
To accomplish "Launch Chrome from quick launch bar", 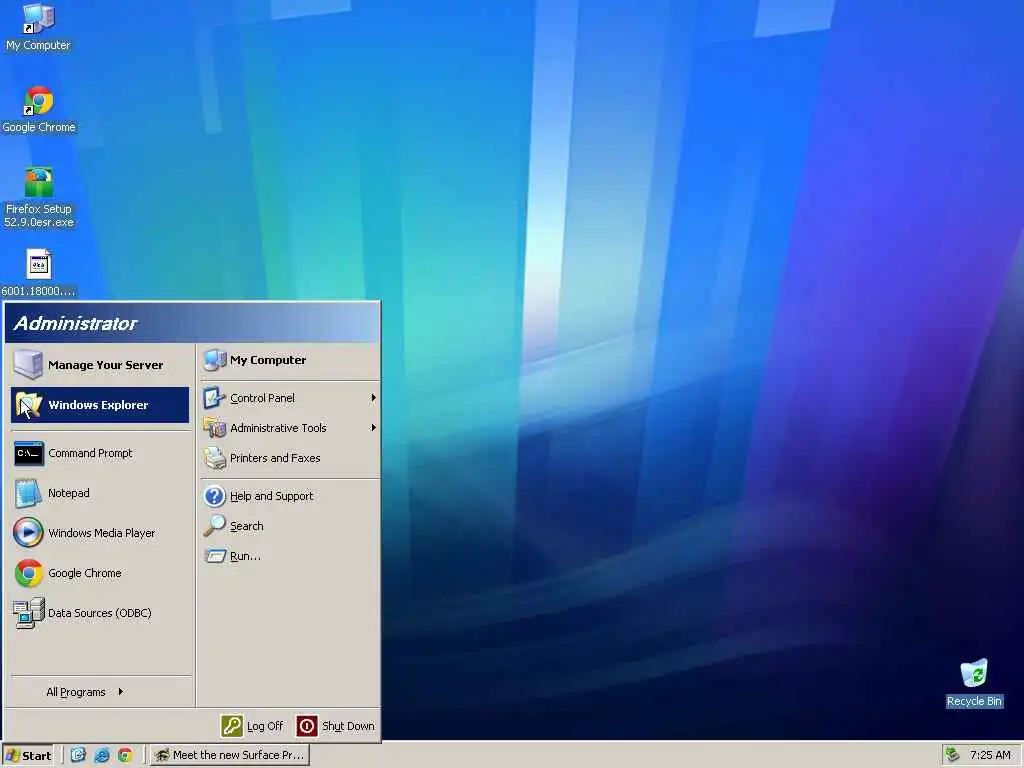I will coord(125,755).
